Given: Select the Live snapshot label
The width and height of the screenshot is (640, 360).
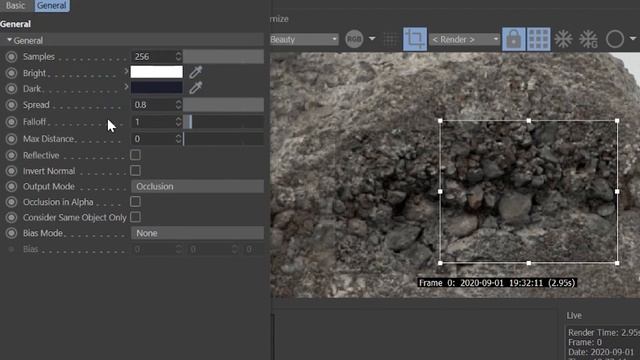Looking at the screenshot, I should 574,316.
